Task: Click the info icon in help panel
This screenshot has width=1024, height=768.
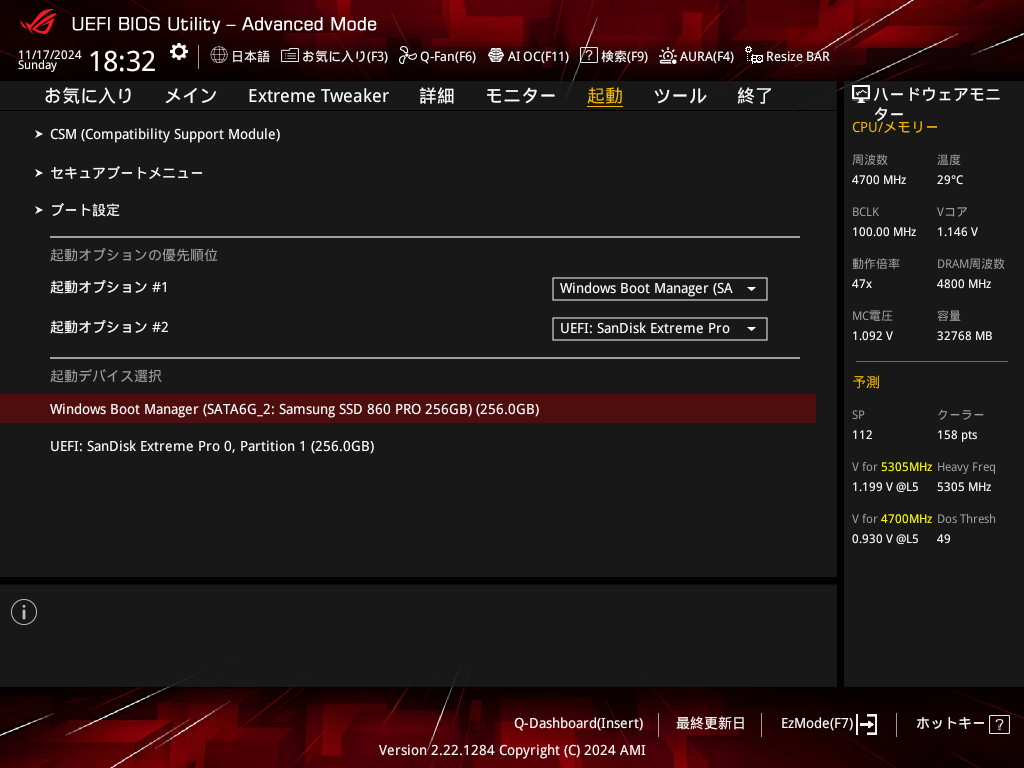Action: [x=23, y=612]
